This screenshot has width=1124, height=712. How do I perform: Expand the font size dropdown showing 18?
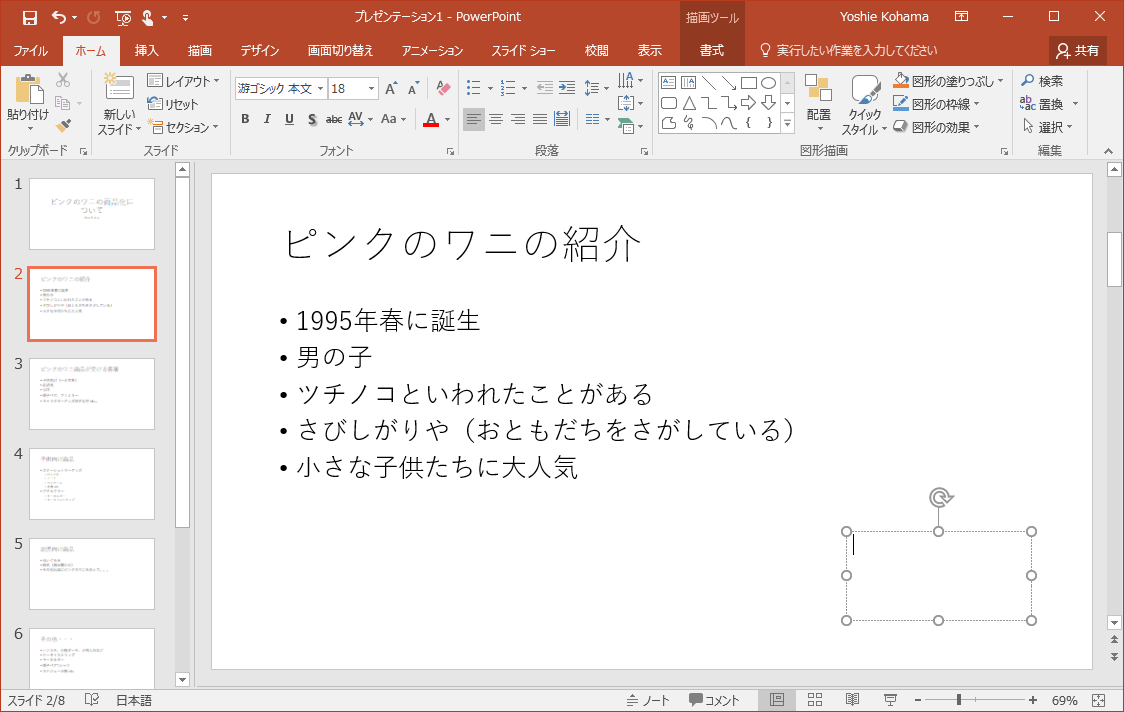[372, 89]
